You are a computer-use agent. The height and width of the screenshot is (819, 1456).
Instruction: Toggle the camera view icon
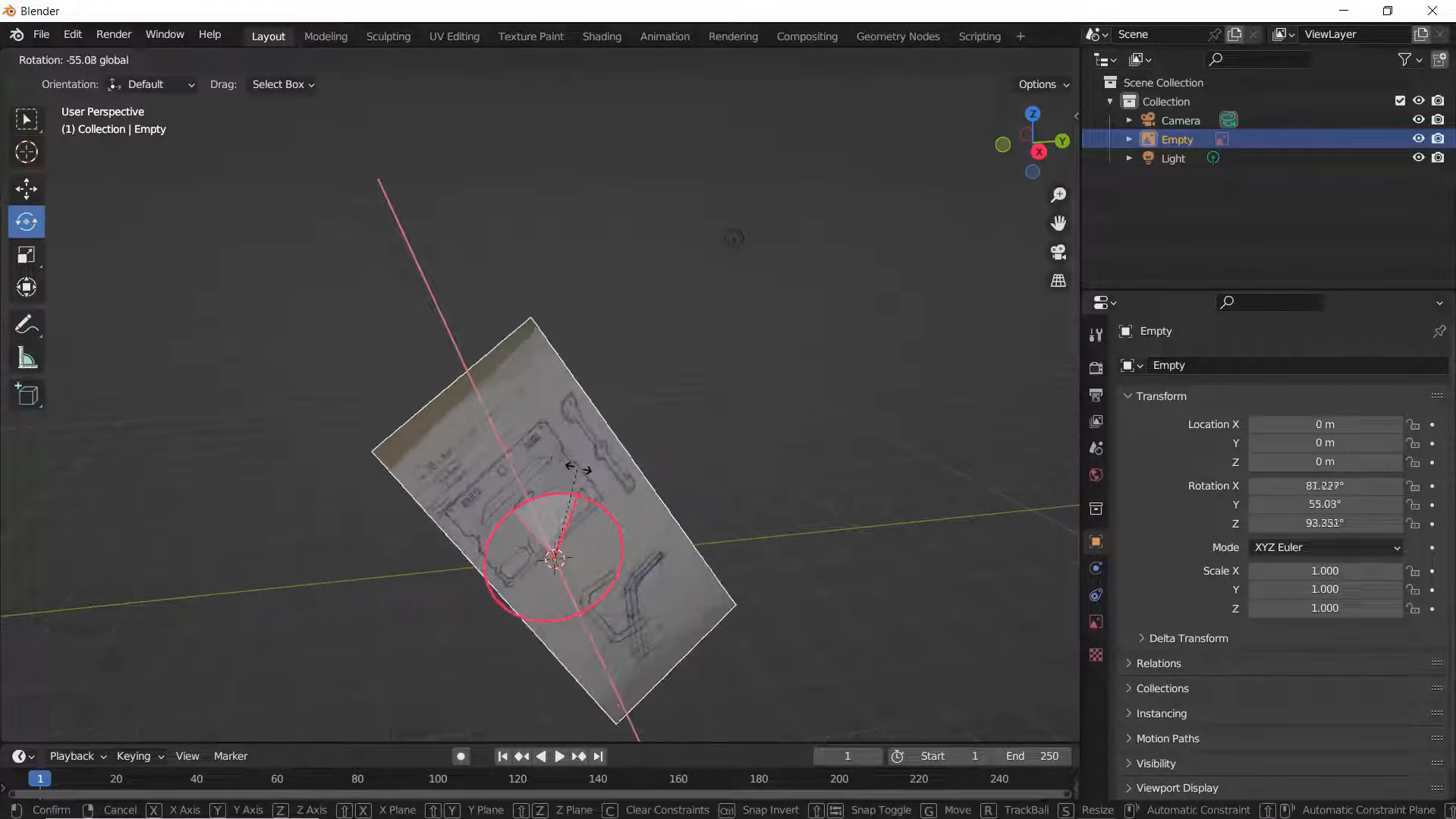pyautogui.click(x=1058, y=252)
